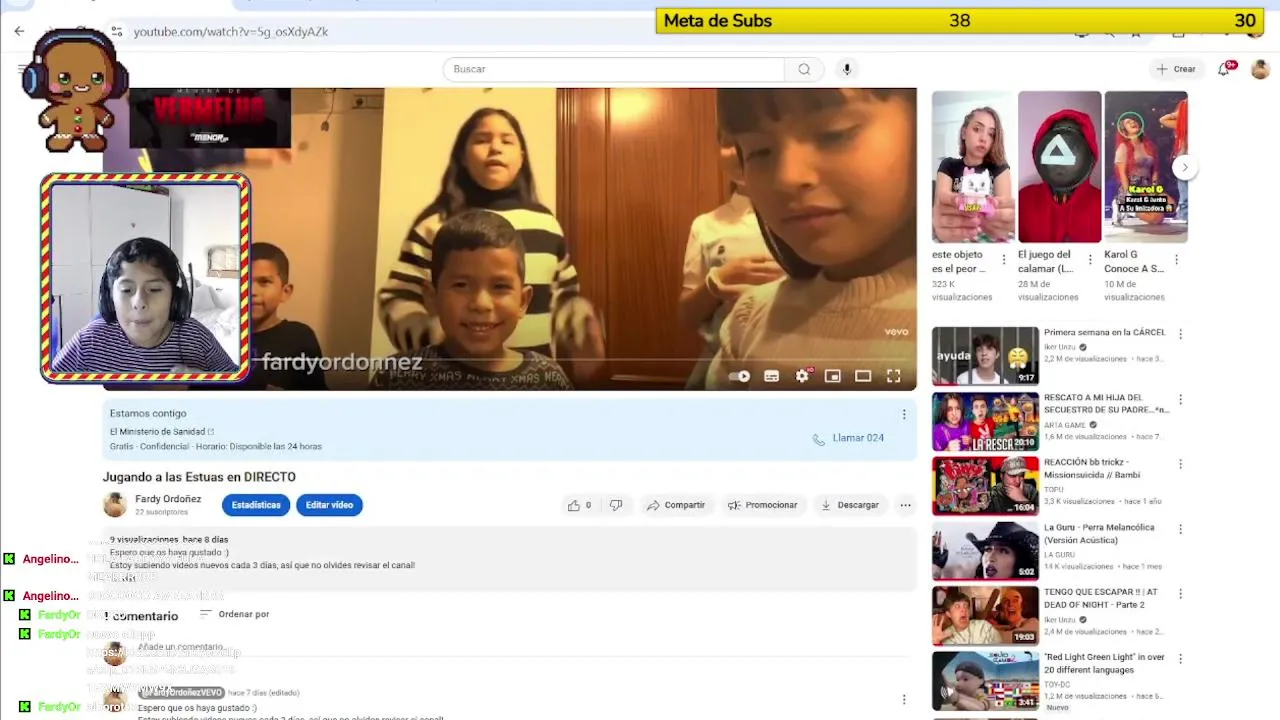The height and width of the screenshot is (720, 1280).
Task: Open site info icon beside the URL
Action: [117, 31]
